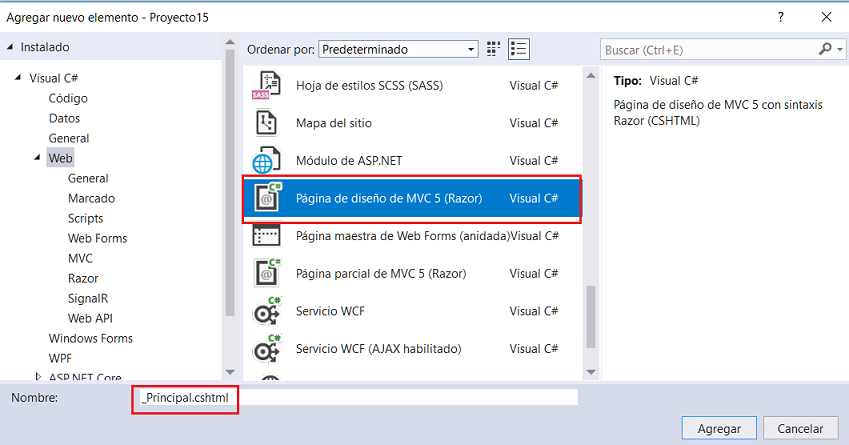Collapse the Web tree node
Screen dimensions: 849x445
(x=37, y=158)
